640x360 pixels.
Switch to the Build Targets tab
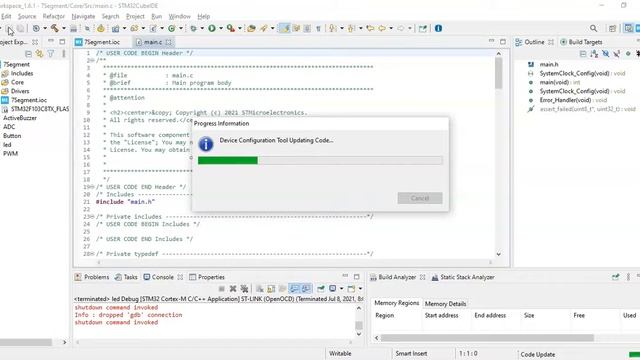click(x=581, y=42)
